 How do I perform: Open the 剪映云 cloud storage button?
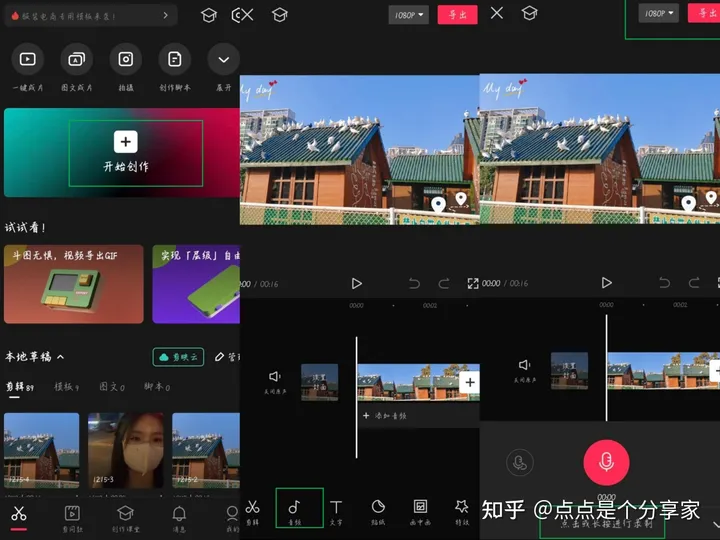[178, 357]
